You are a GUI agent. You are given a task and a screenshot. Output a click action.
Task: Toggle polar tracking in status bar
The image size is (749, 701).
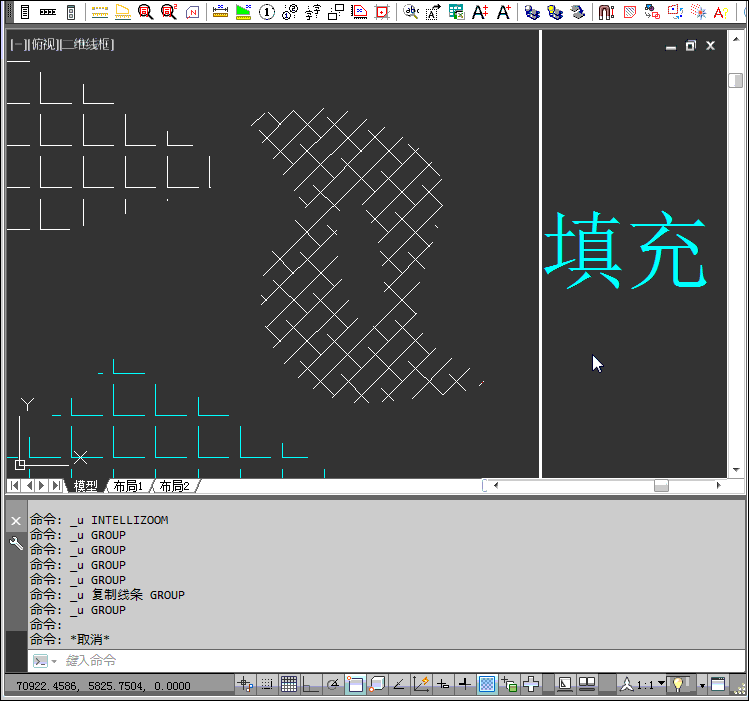pyautogui.click(x=332, y=685)
